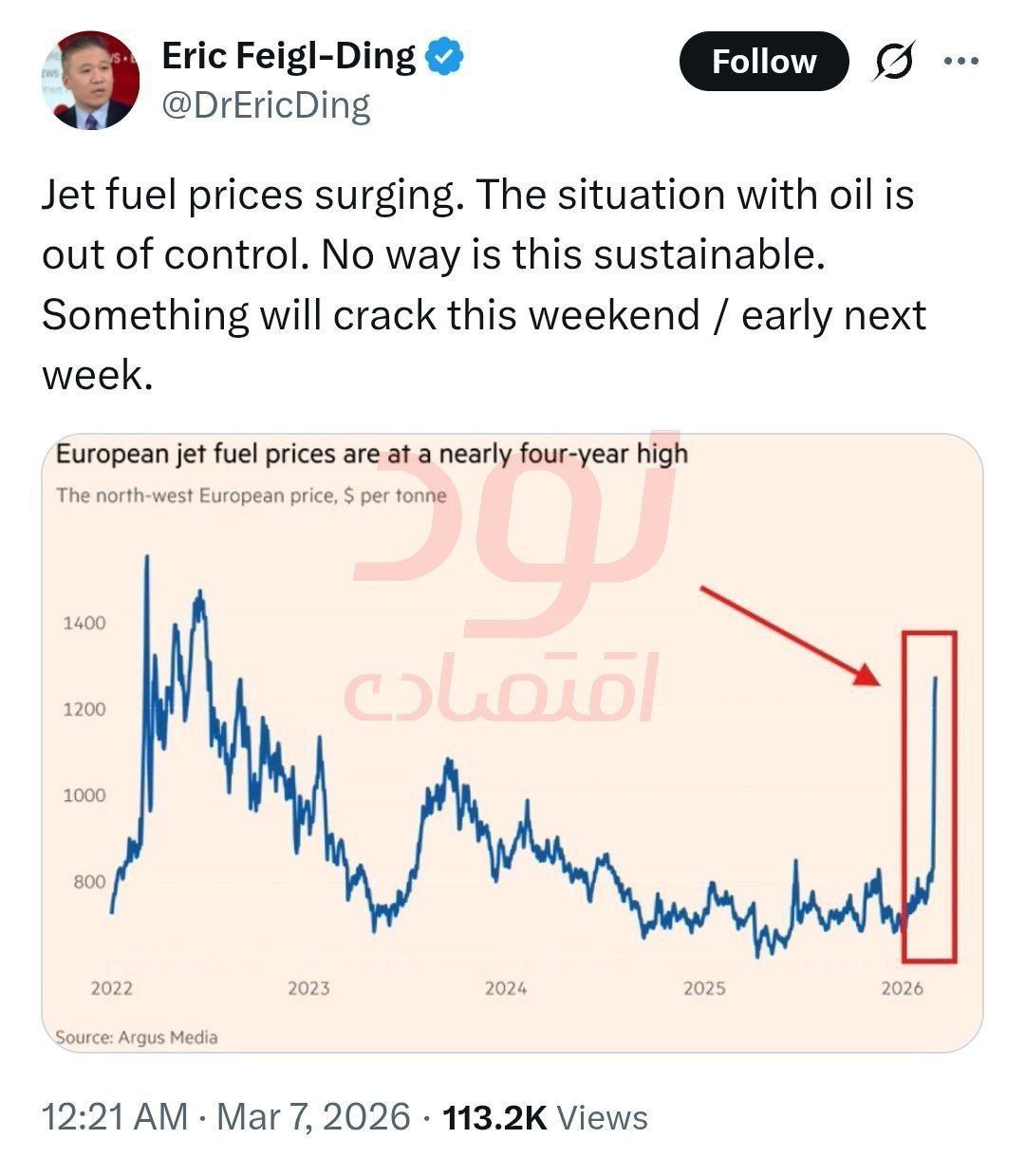Click the 1400 price axis label
This screenshot has width=1025, height=1176.
pos(84,624)
